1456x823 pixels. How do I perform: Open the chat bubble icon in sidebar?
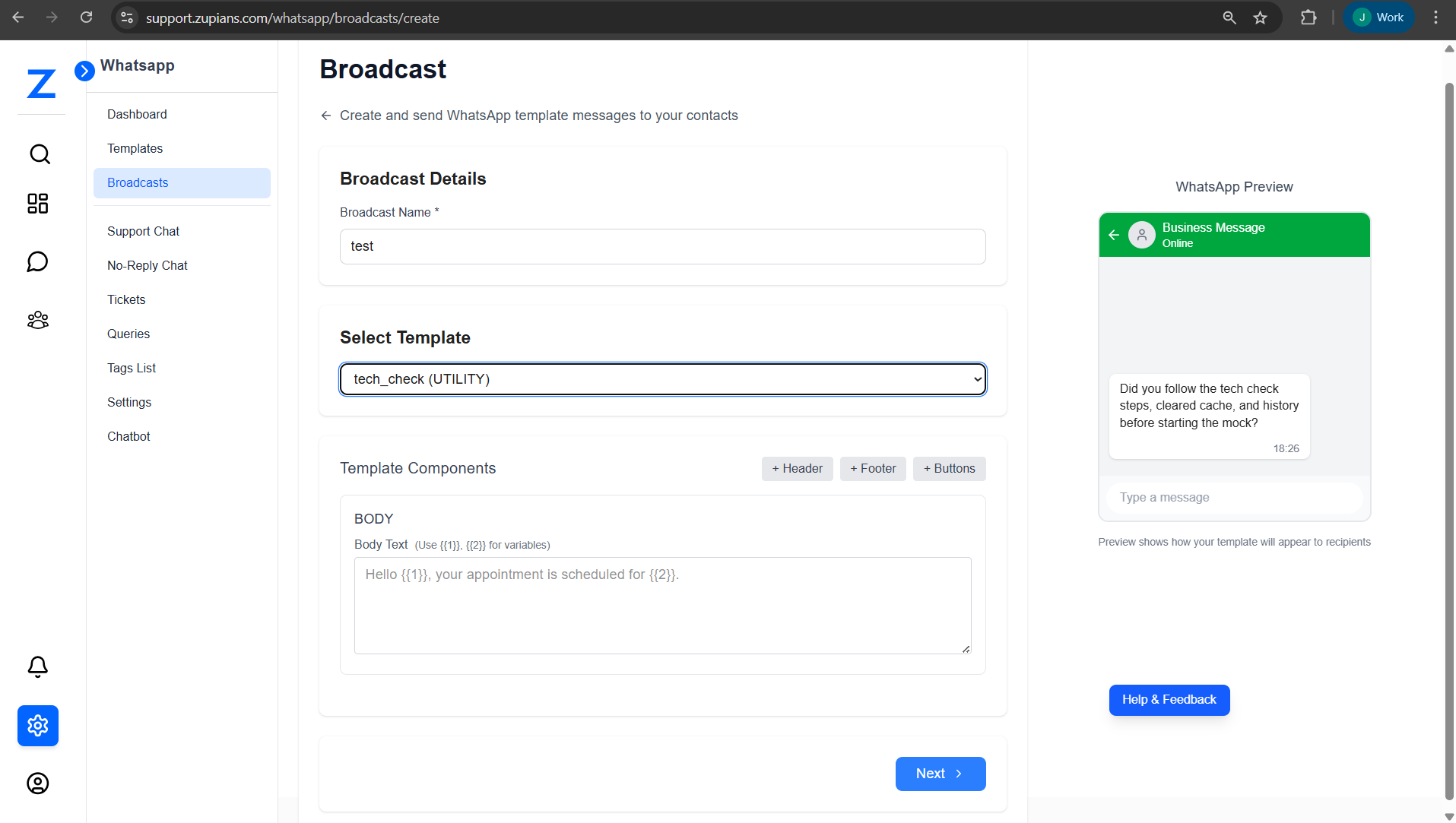point(37,261)
